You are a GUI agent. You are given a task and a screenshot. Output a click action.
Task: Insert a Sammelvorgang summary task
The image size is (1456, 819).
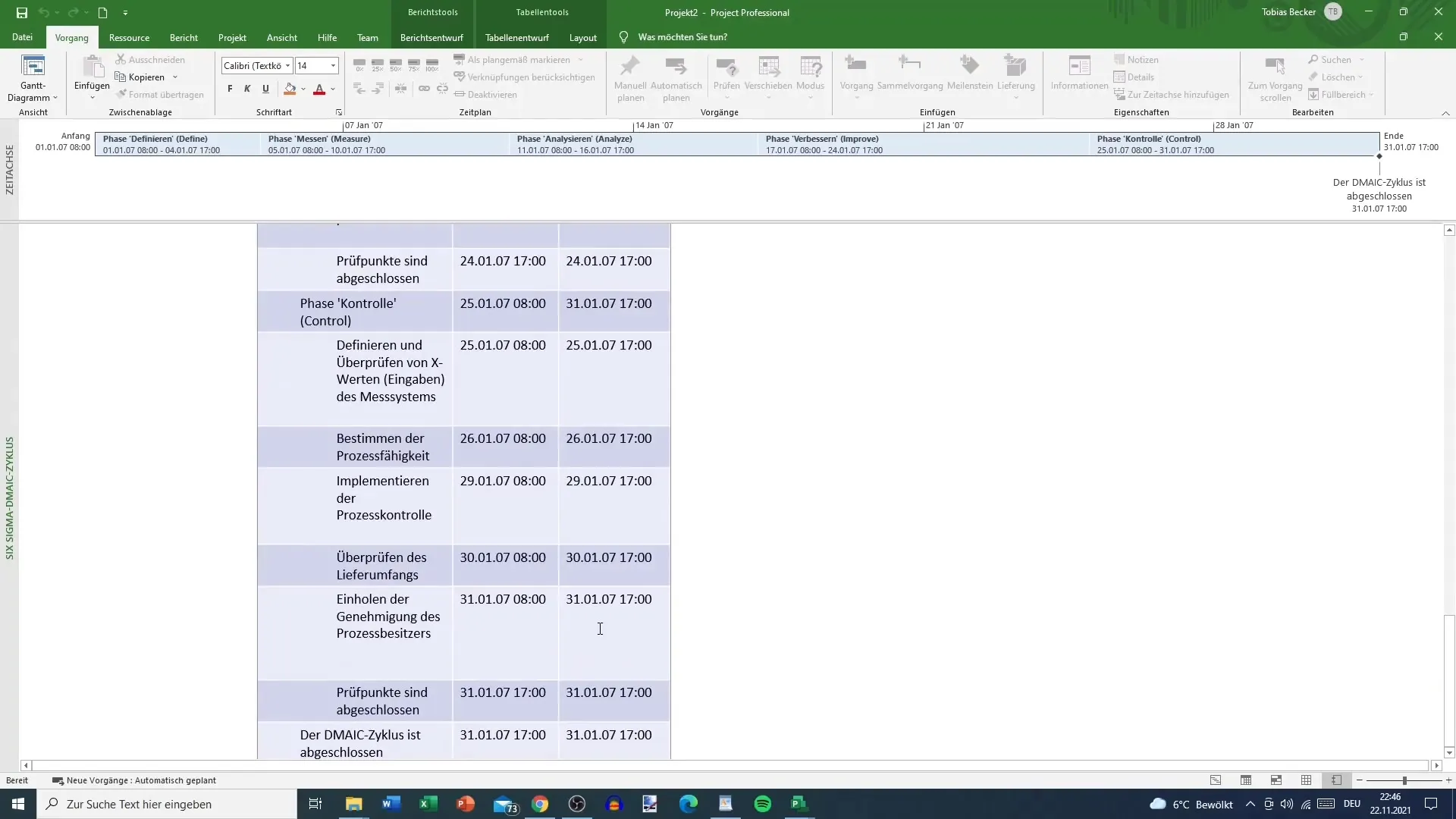point(910,73)
